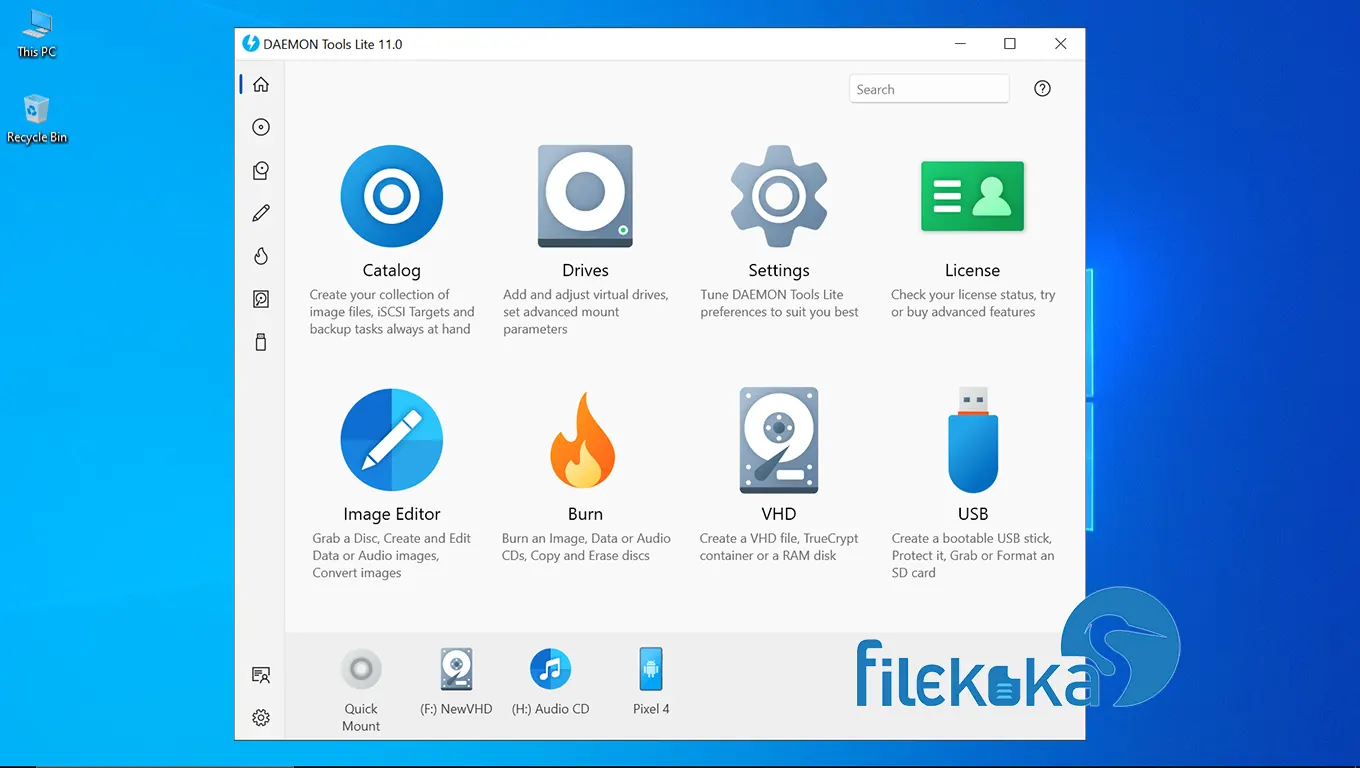Click "Tune DAEMON Tools Lite preferences" description

[779, 303]
